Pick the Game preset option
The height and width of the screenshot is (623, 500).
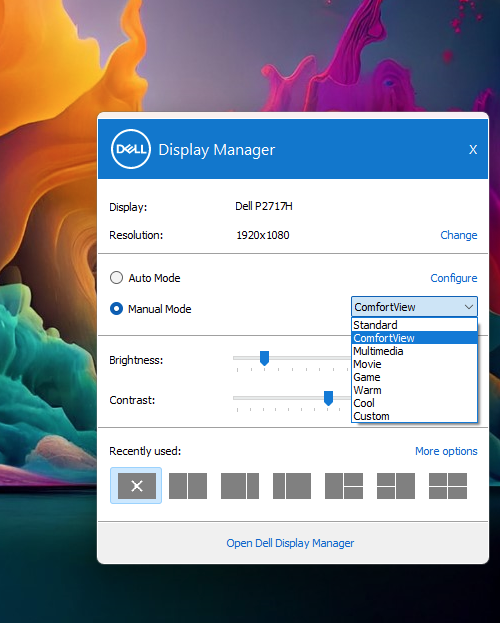[414, 377]
